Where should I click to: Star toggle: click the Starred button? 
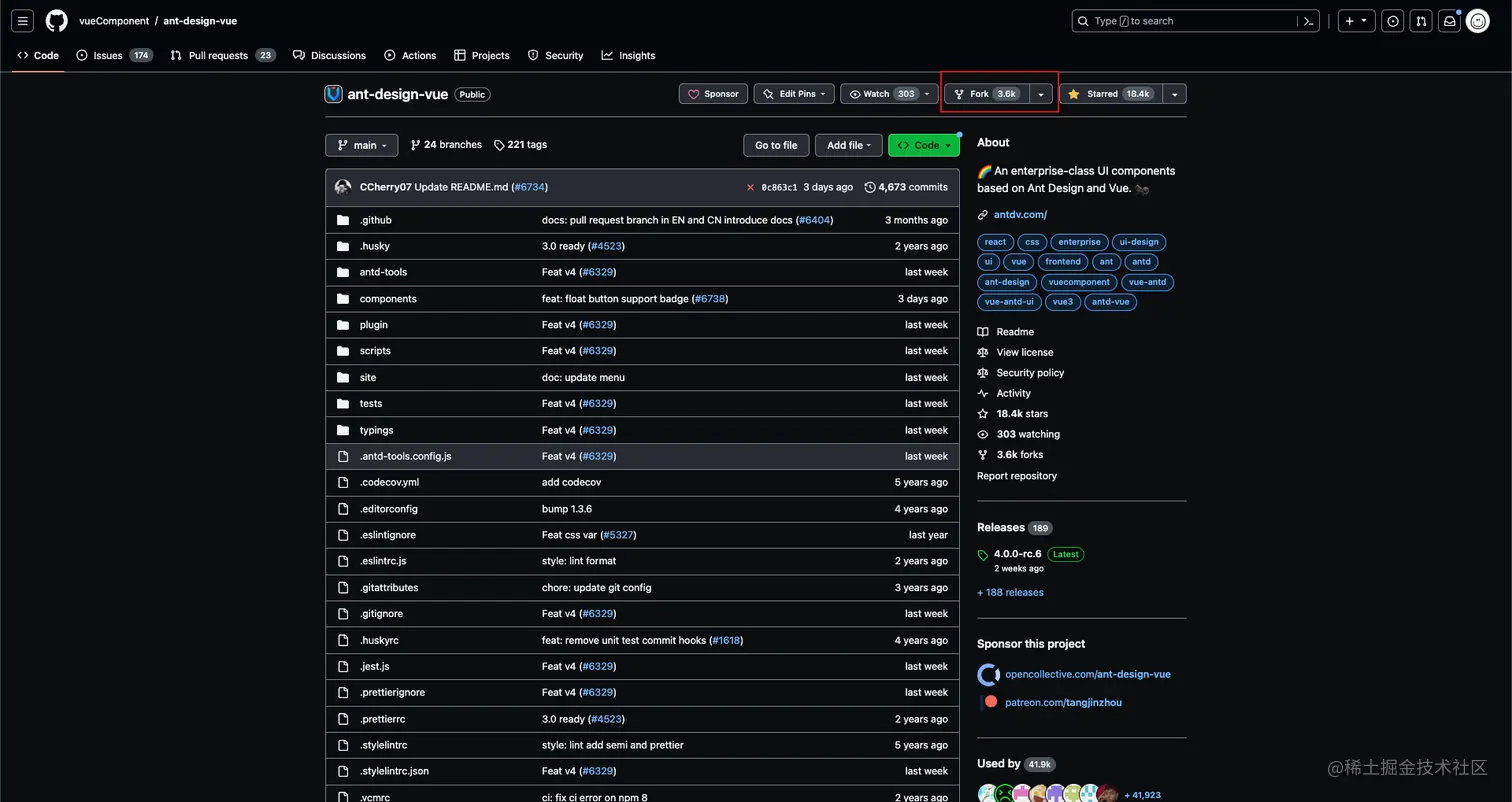[1109, 94]
